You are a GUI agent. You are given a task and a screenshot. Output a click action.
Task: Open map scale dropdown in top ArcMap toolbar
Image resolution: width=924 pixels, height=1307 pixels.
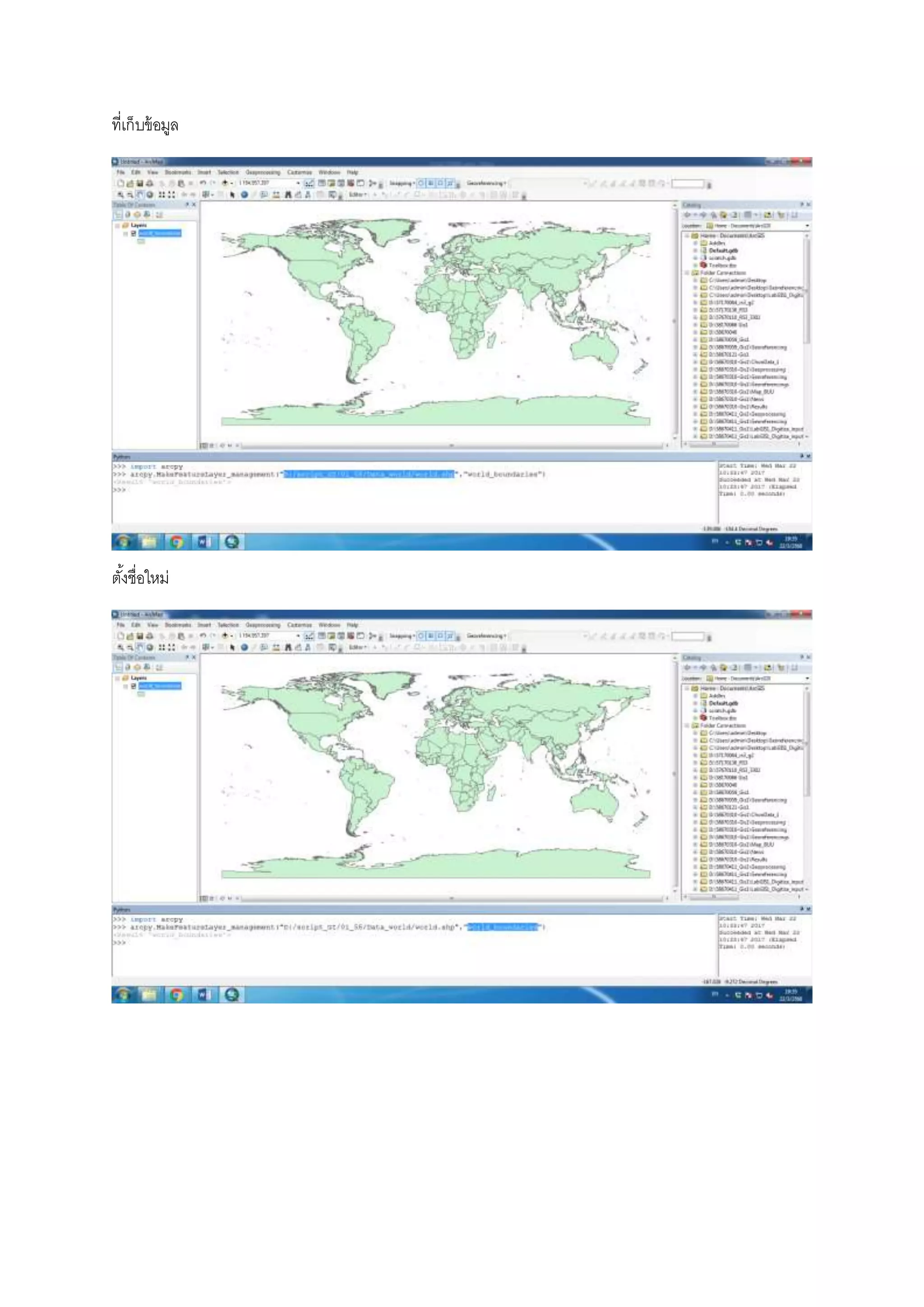[298, 183]
